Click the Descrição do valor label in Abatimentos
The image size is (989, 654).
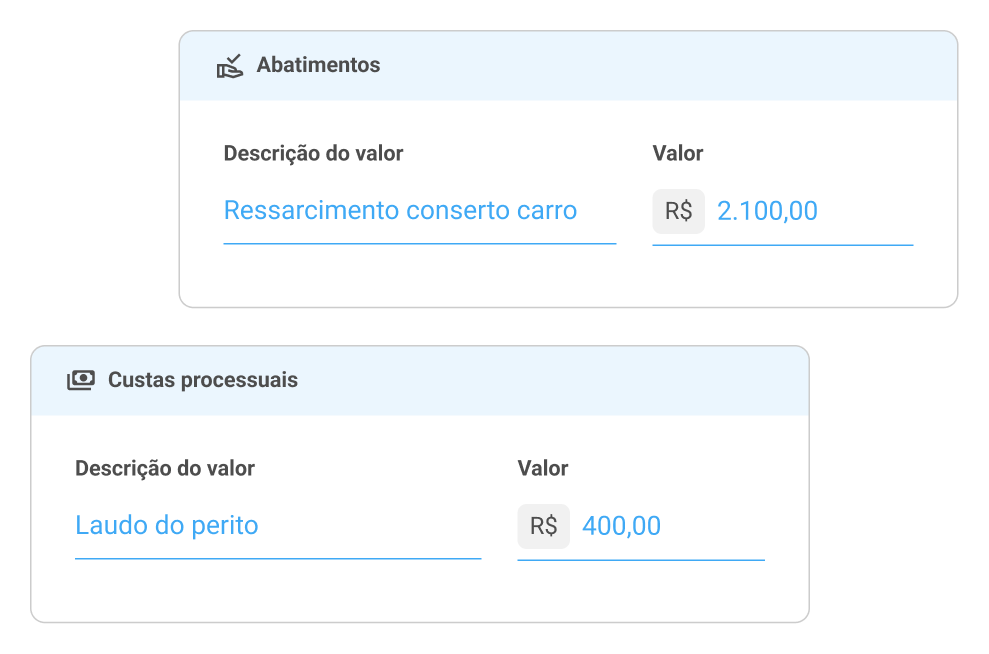click(x=312, y=153)
